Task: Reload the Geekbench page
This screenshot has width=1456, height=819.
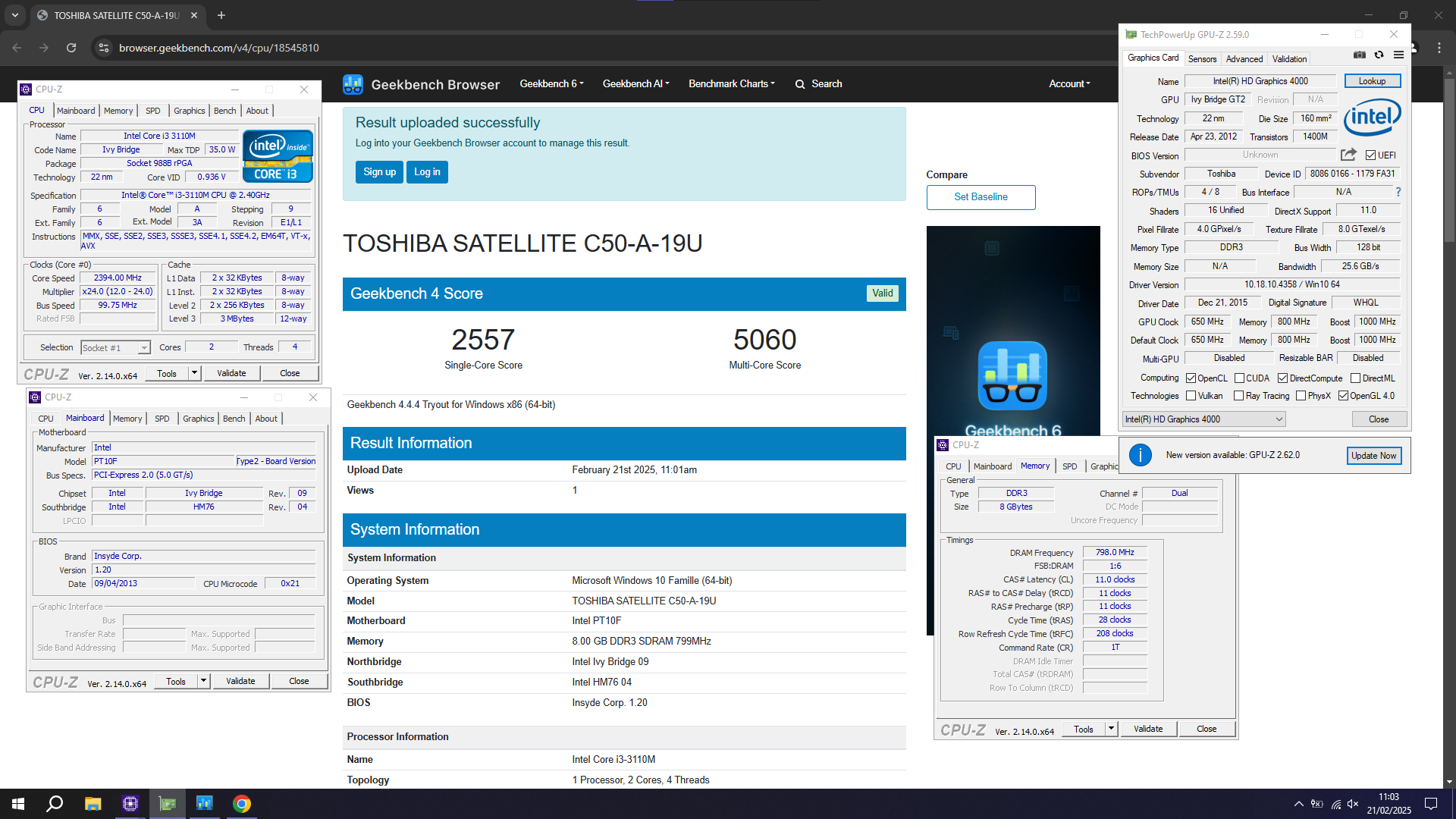Action: click(71, 48)
